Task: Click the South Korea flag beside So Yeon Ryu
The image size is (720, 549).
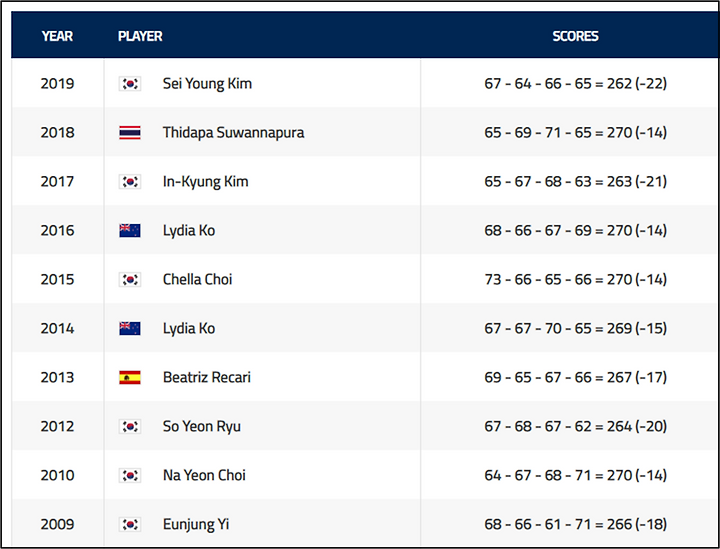Action: click(x=130, y=426)
